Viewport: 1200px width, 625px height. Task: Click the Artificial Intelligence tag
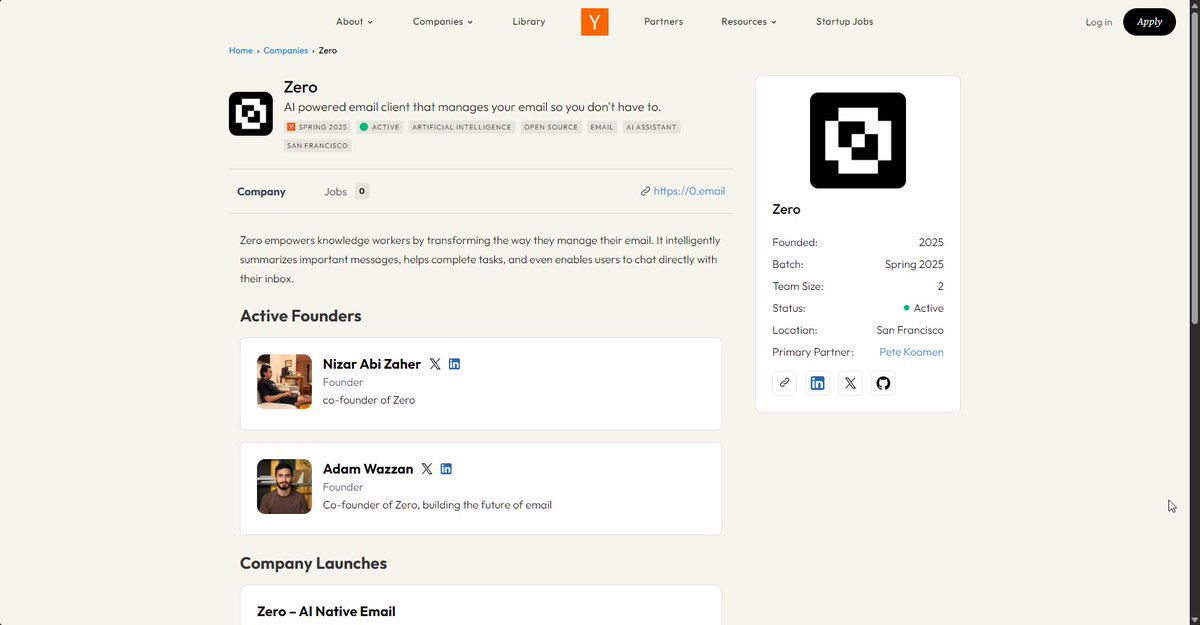462,127
